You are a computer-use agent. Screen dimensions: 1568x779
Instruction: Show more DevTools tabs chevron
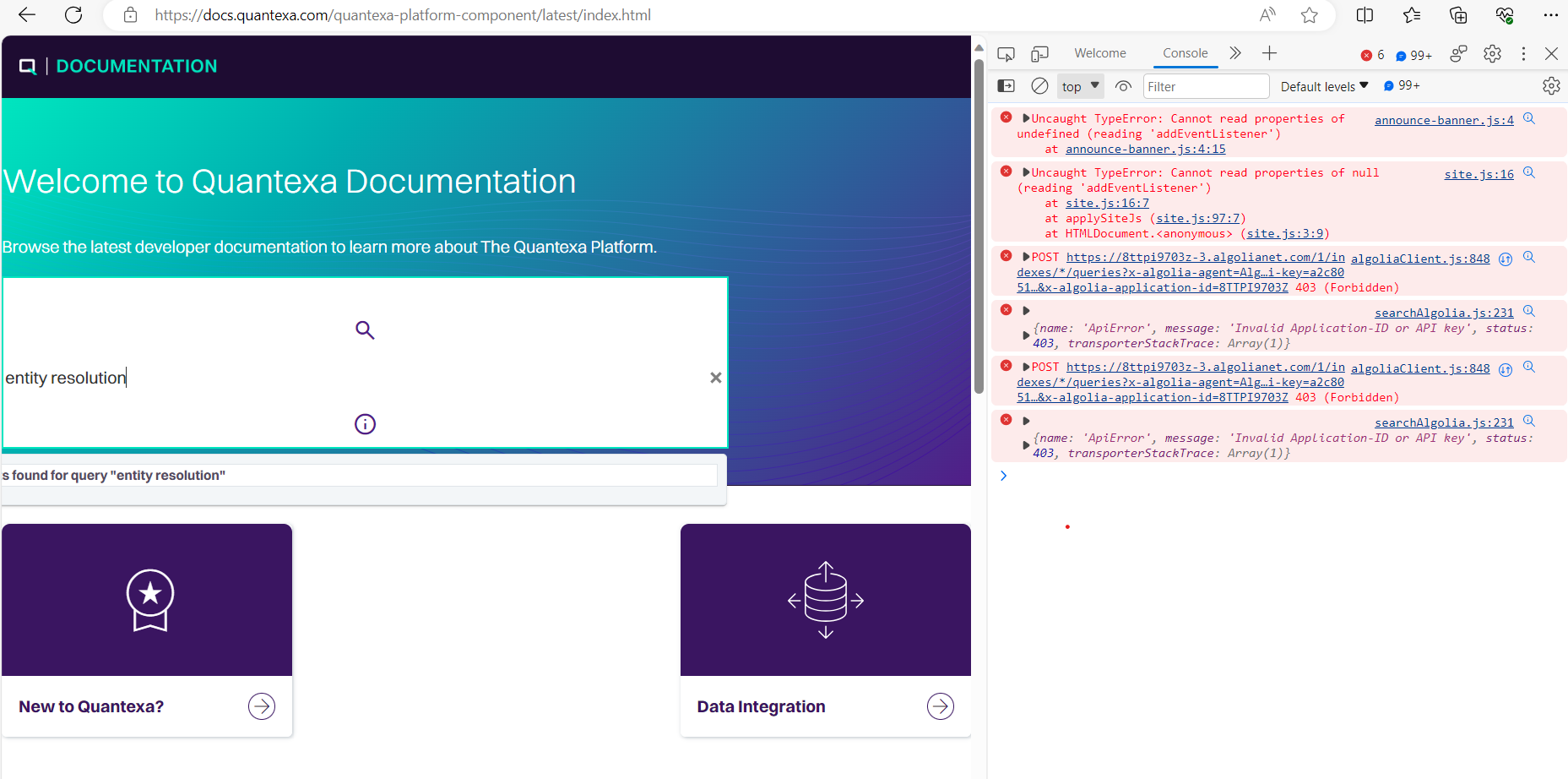point(1235,53)
